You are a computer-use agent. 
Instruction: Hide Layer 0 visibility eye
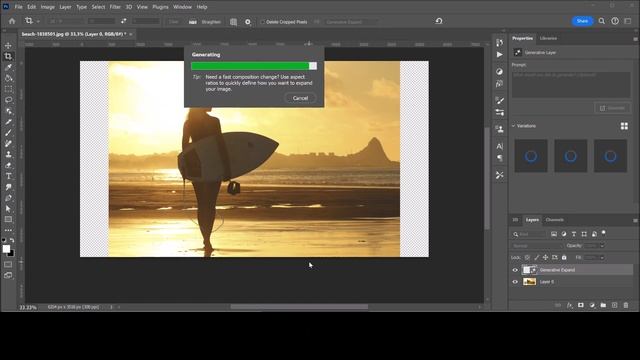(515, 282)
